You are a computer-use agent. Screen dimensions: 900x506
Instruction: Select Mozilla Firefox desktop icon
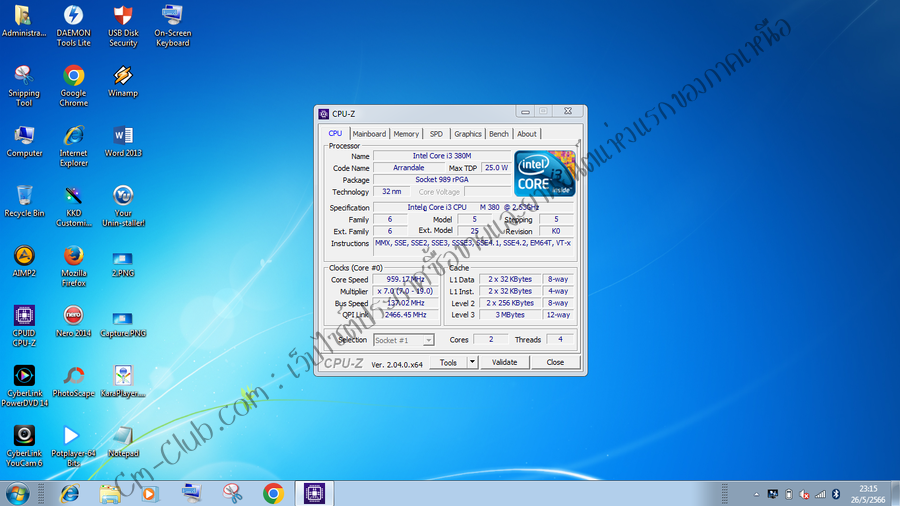tap(73, 266)
